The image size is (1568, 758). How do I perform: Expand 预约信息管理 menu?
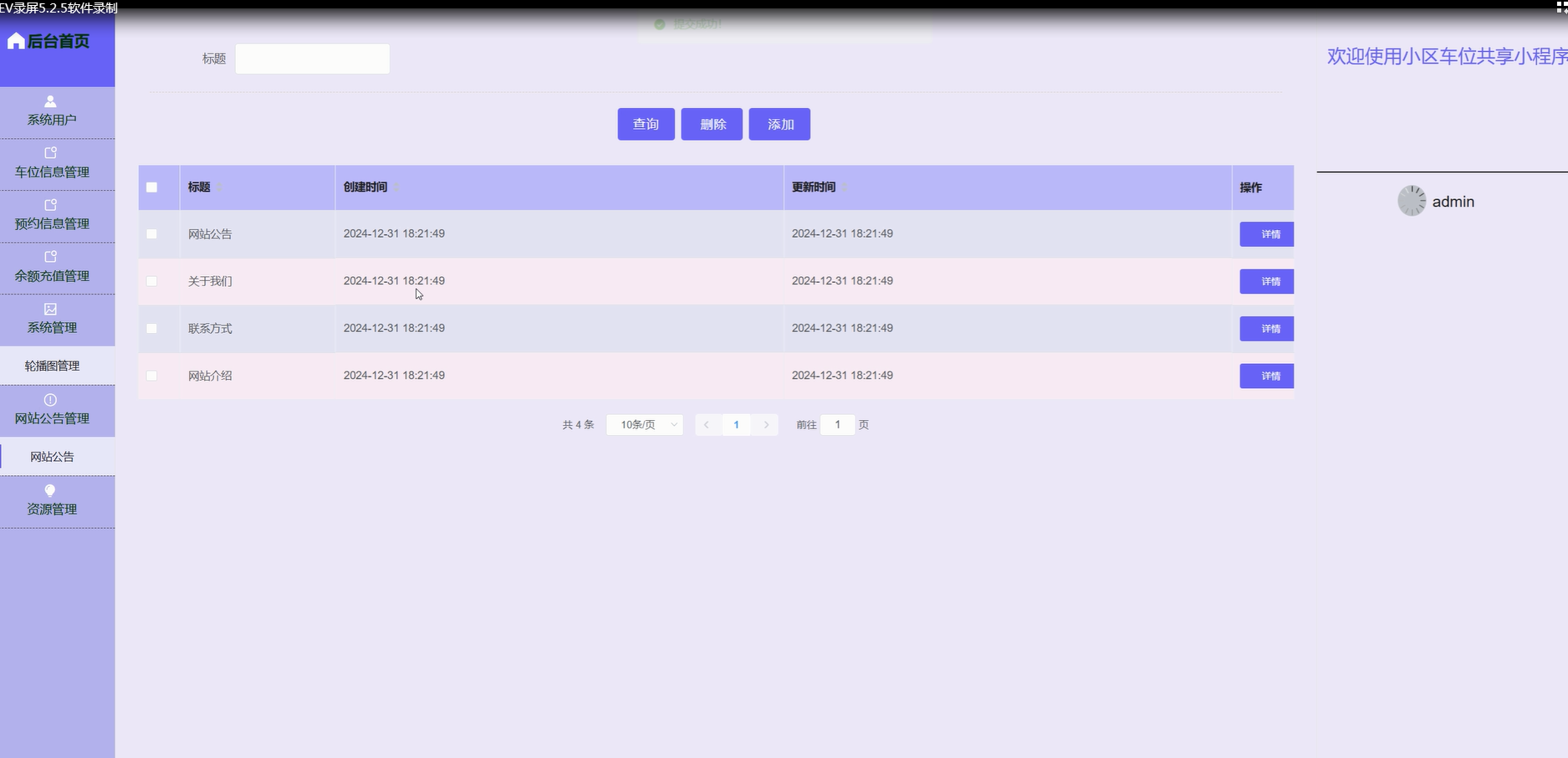pyautogui.click(x=57, y=216)
